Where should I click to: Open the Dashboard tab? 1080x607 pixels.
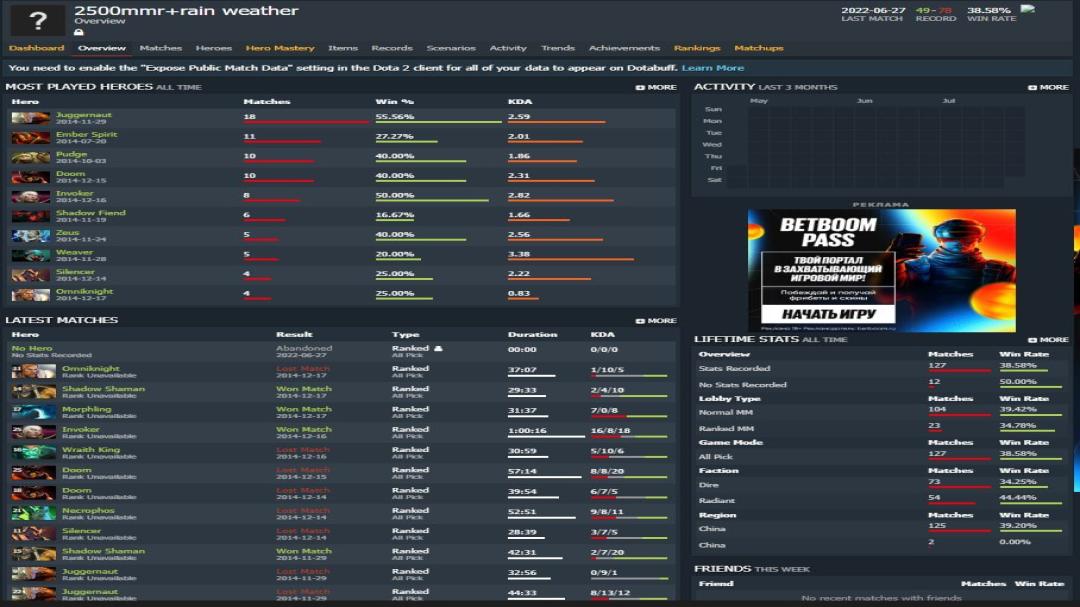pyautogui.click(x=37, y=48)
